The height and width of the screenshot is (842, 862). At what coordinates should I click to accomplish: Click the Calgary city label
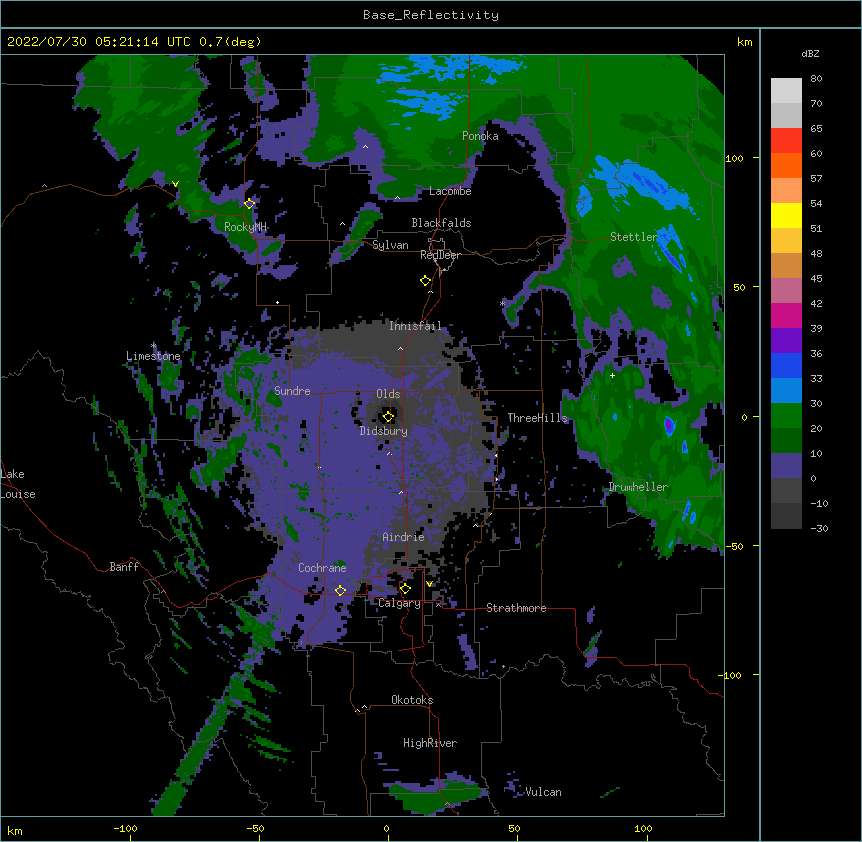pyautogui.click(x=399, y=603)
